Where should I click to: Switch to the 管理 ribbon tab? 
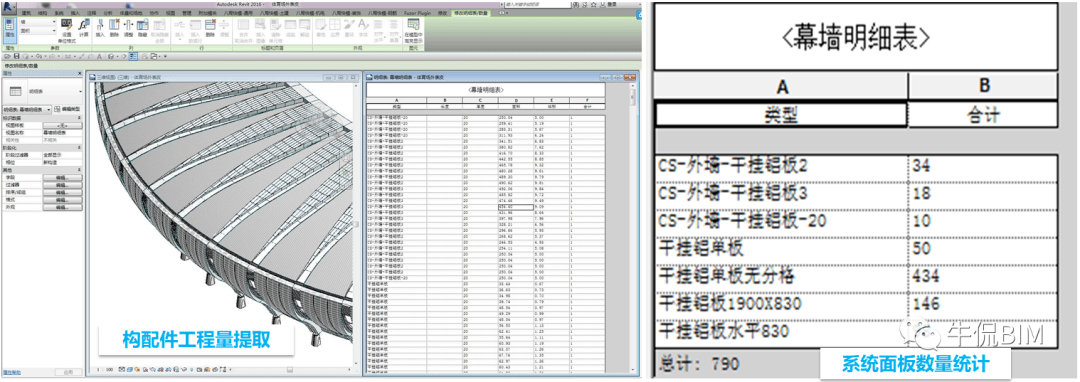point(187,13)
